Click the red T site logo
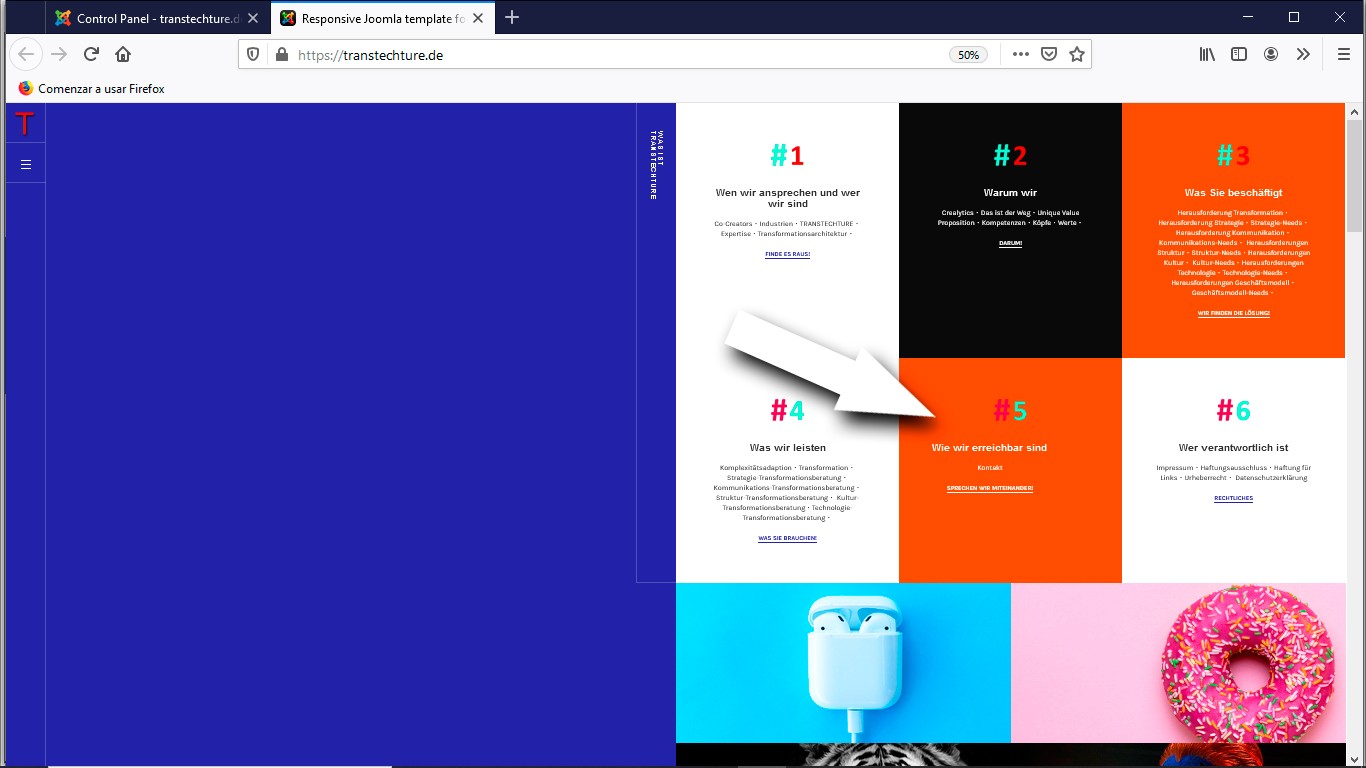The width and height of the screenshot is (1366, 768). 25,123
